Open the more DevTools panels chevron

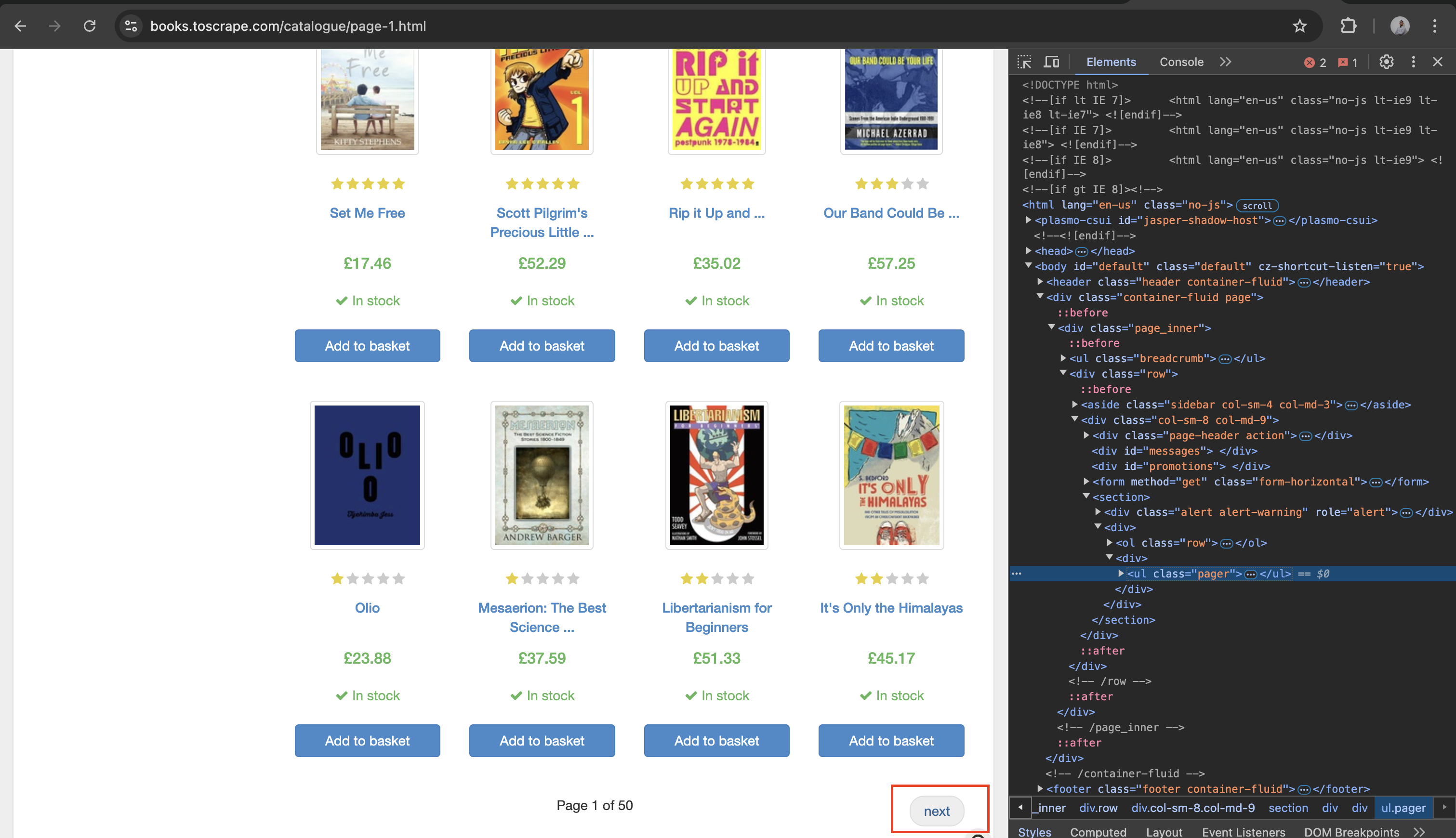click(x=1225, y=62)
